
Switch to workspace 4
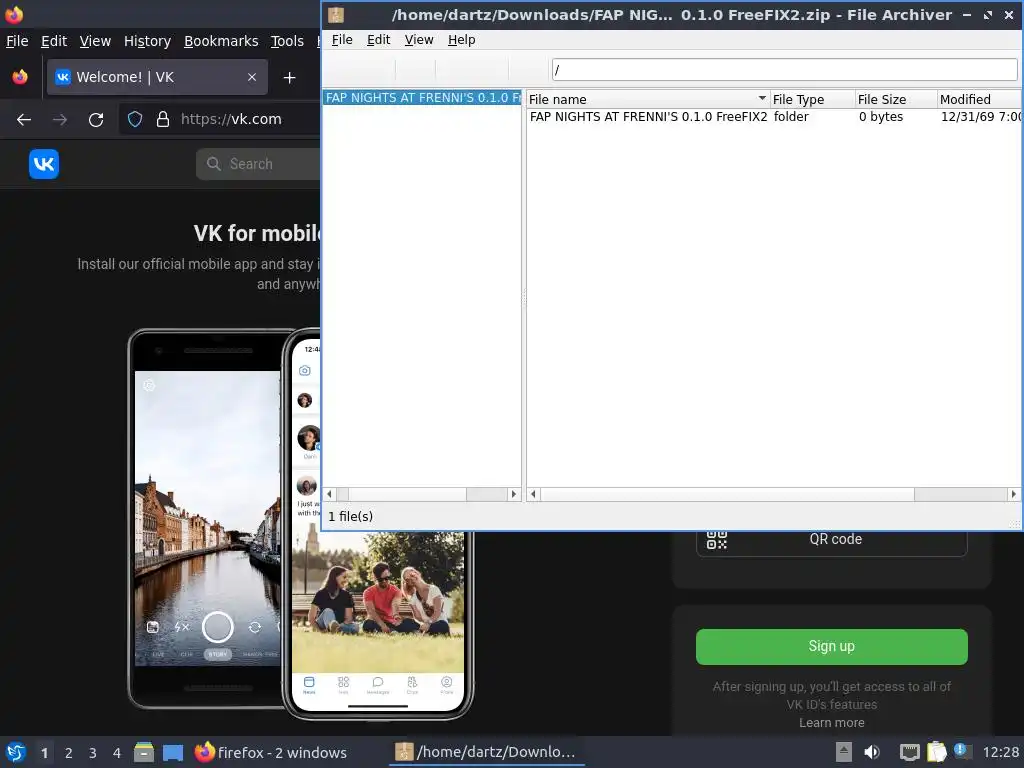click(117, 753)
